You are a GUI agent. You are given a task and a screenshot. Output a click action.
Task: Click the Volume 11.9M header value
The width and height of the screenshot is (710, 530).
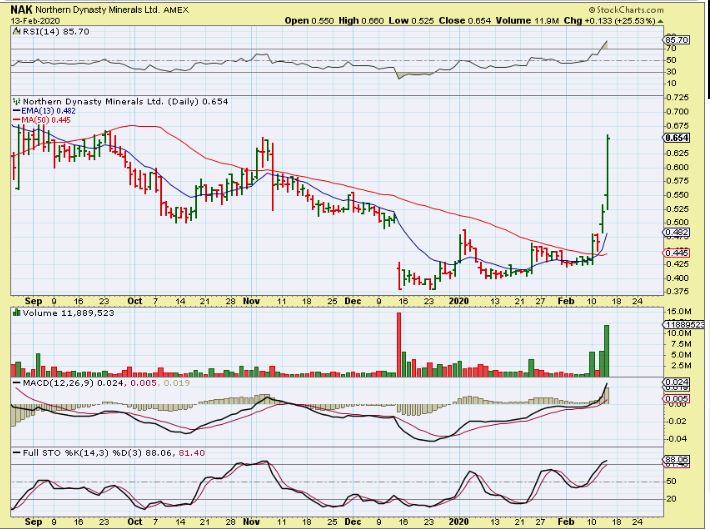528,21
